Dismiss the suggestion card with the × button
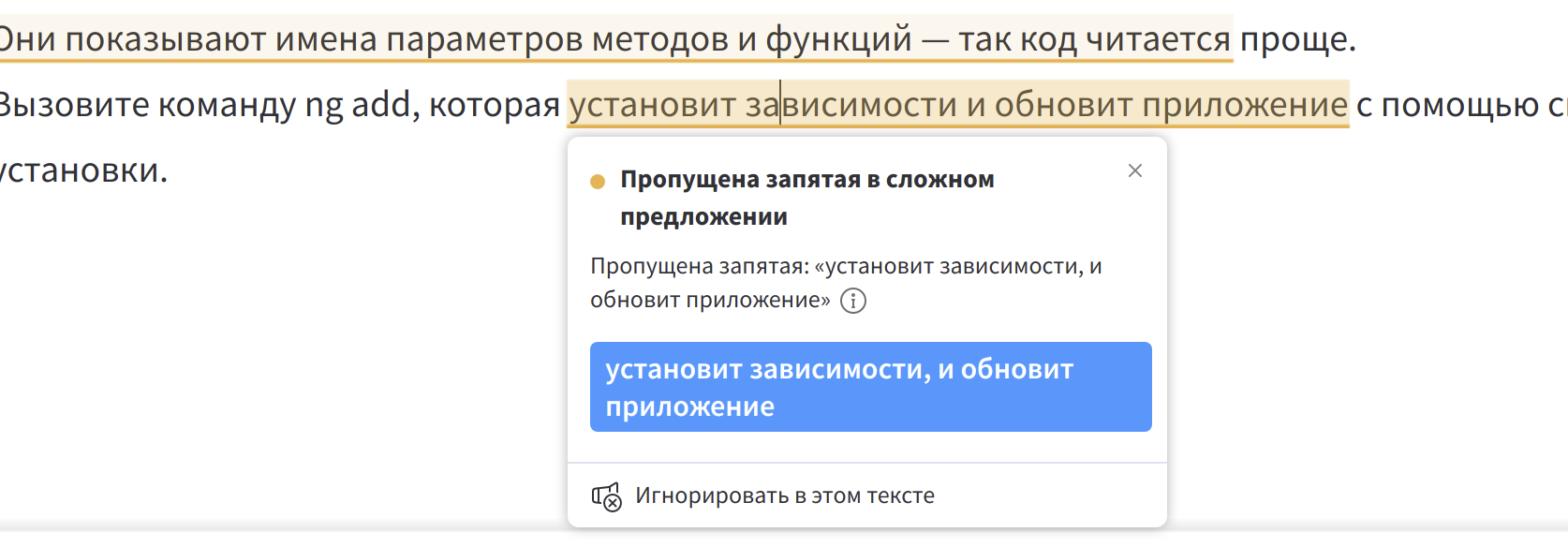 click(x=1135, y=171)
